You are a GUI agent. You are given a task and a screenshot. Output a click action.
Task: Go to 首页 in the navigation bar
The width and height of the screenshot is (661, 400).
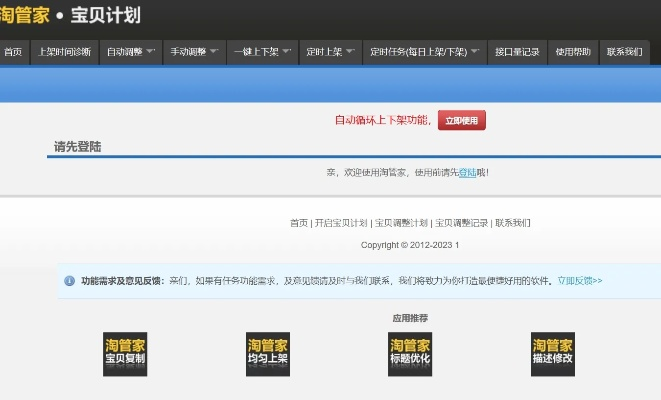point(13,52)
